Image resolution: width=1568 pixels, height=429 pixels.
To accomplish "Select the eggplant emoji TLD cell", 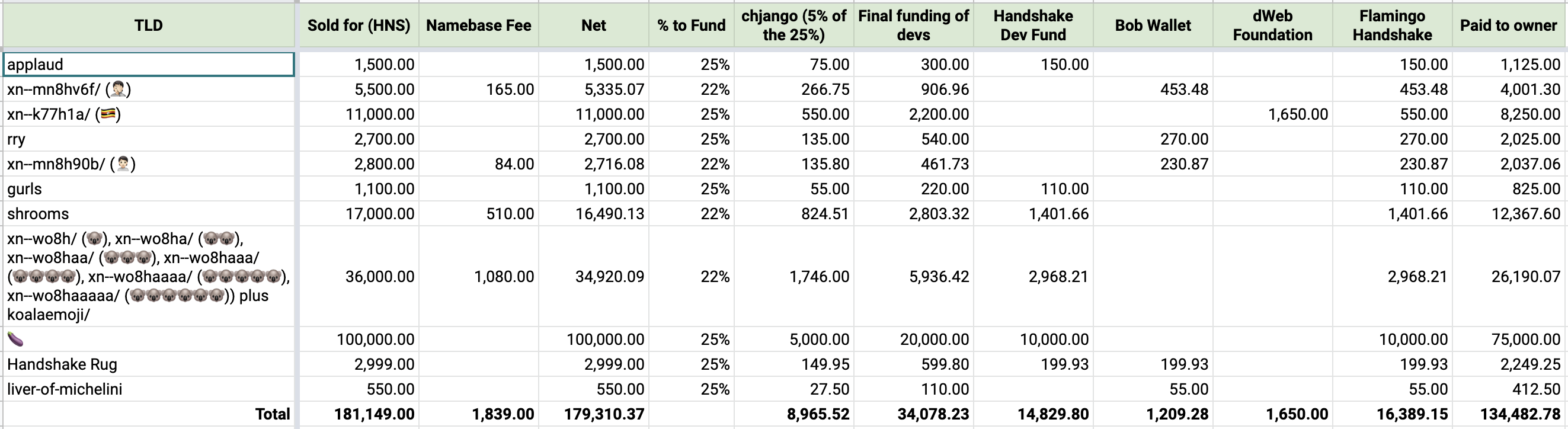I will [149, 340].
